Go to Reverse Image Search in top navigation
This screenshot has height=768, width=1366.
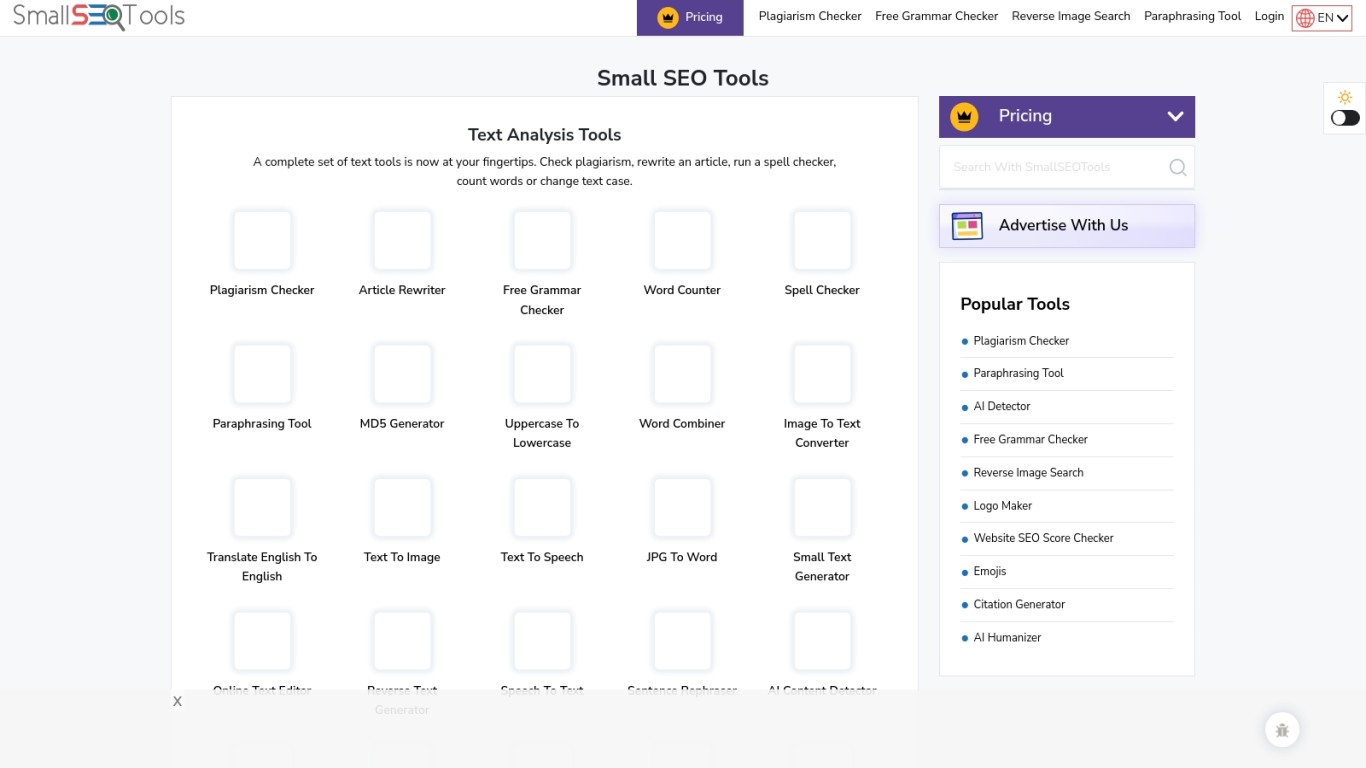click(1071, 16)
